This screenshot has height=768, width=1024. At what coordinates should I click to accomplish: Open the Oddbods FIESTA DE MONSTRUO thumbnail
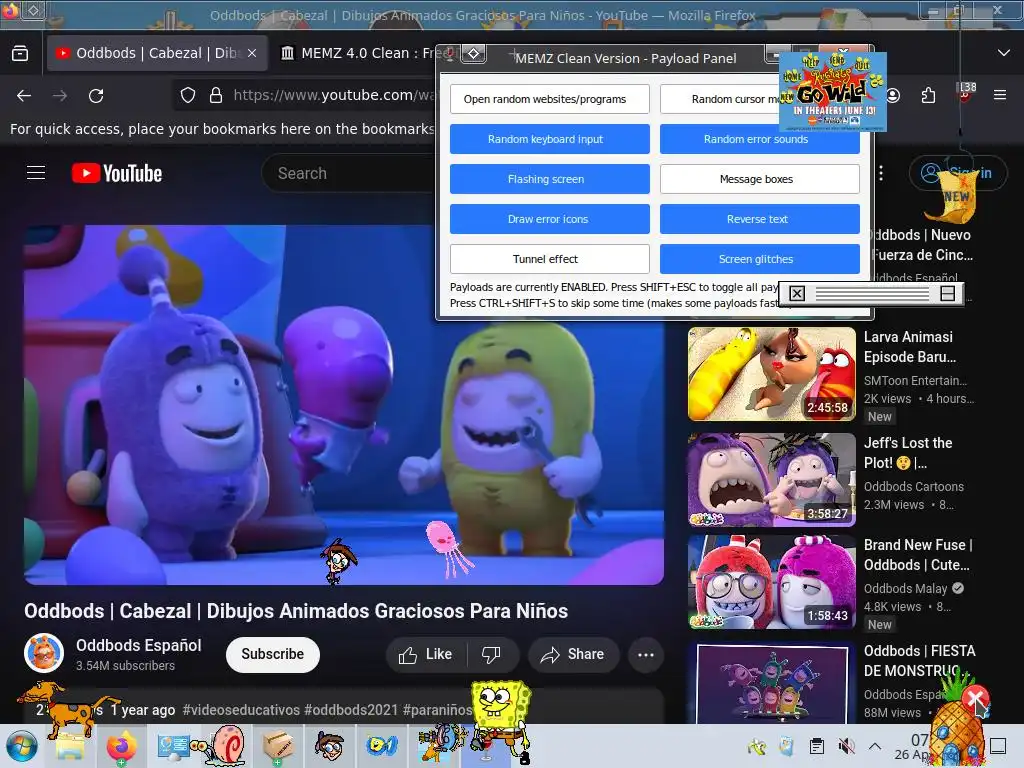click(771, 682)
